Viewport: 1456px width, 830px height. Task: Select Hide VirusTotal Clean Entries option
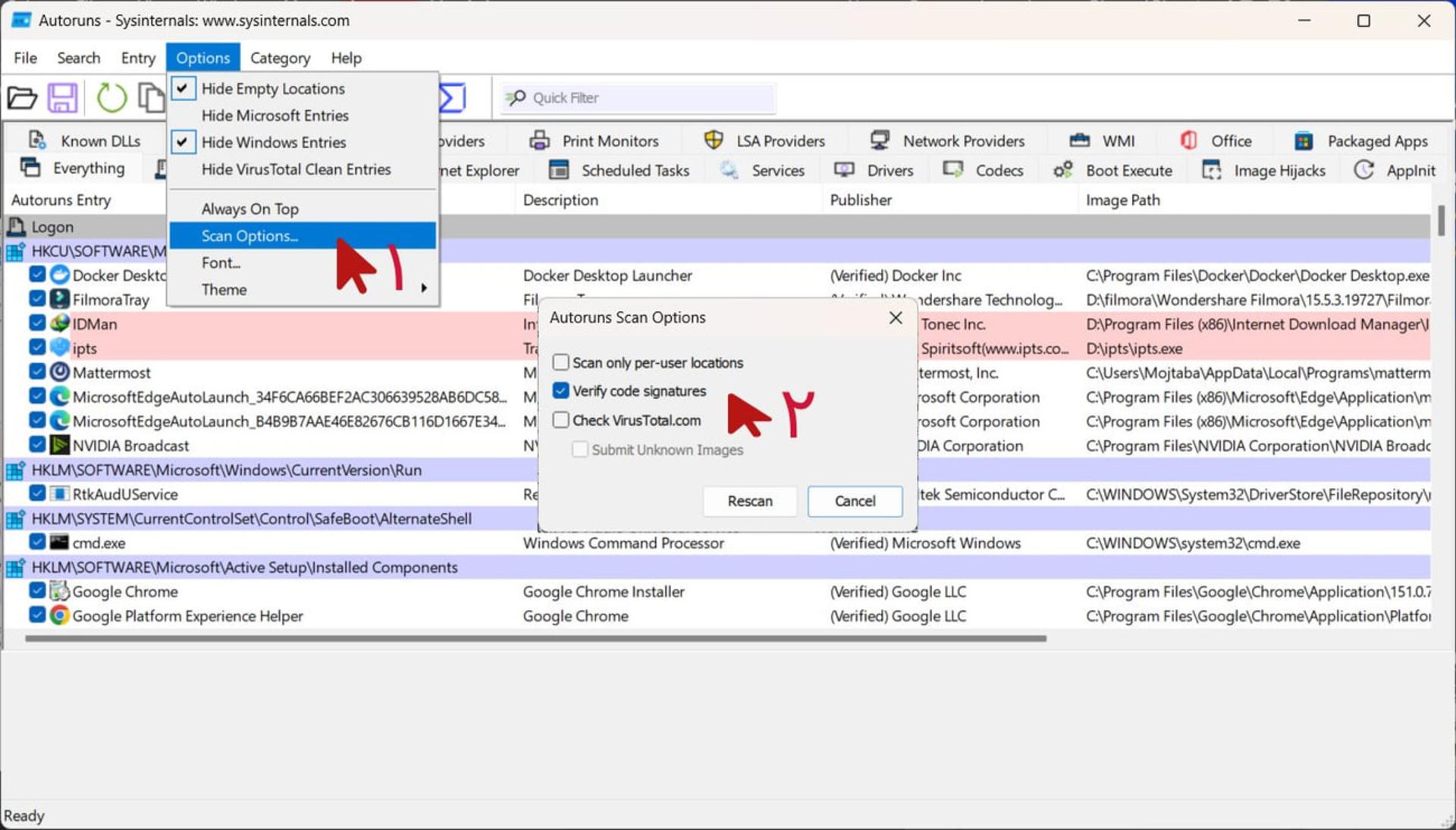pos(303,169)
